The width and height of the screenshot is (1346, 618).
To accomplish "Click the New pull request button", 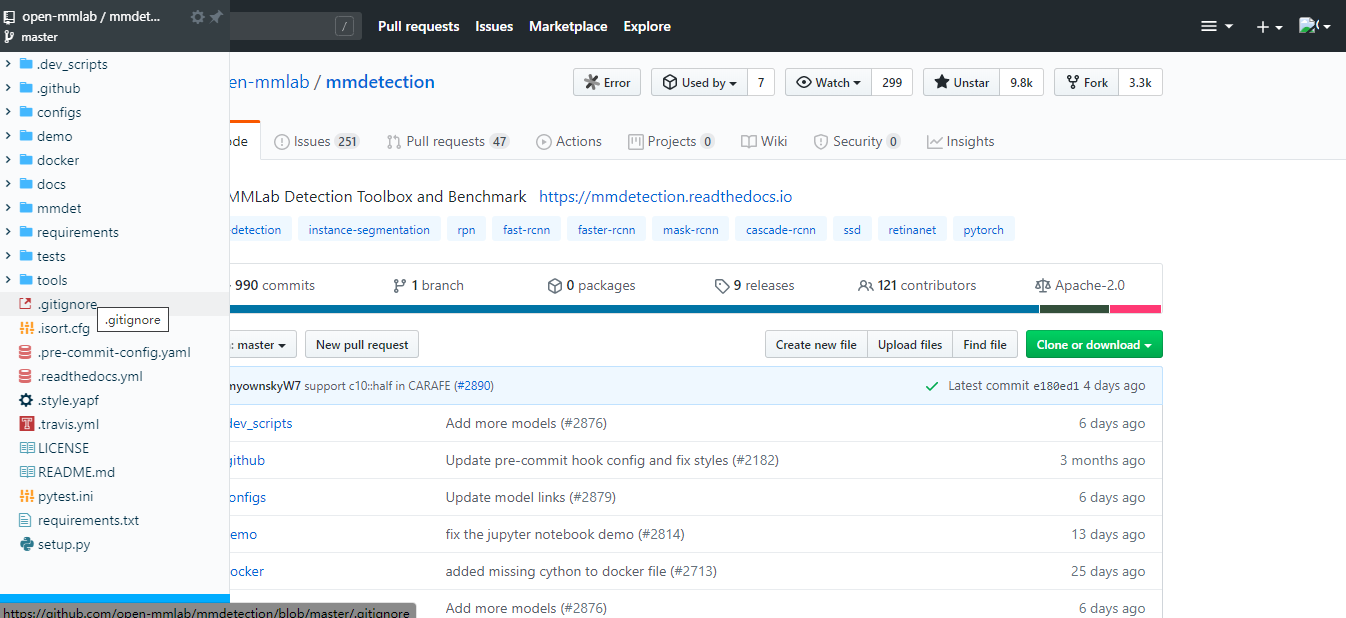I will (x=362, y=345).
